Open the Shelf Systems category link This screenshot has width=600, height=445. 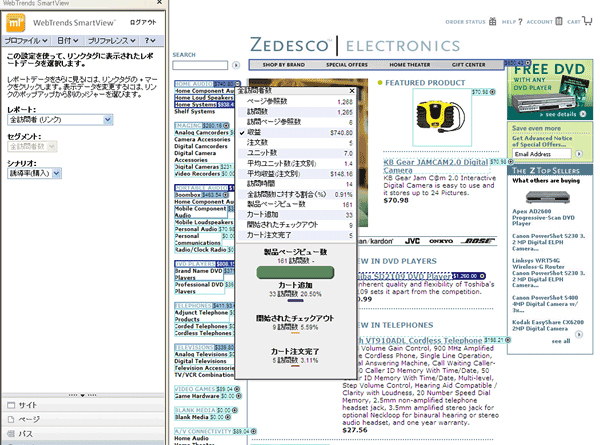[x=195, y=111]
